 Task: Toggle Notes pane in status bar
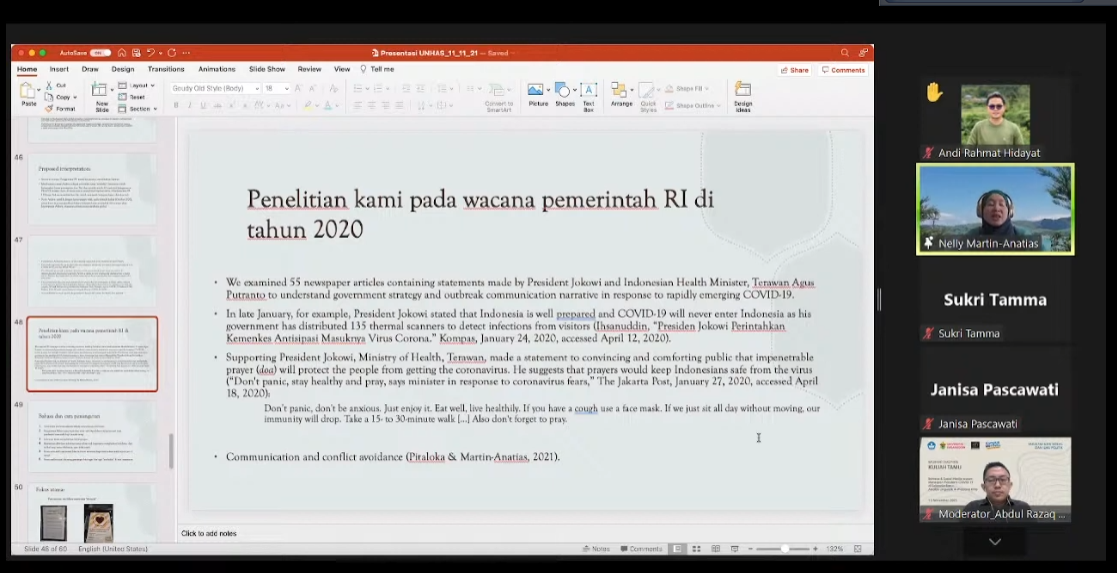tap(596, 549)
